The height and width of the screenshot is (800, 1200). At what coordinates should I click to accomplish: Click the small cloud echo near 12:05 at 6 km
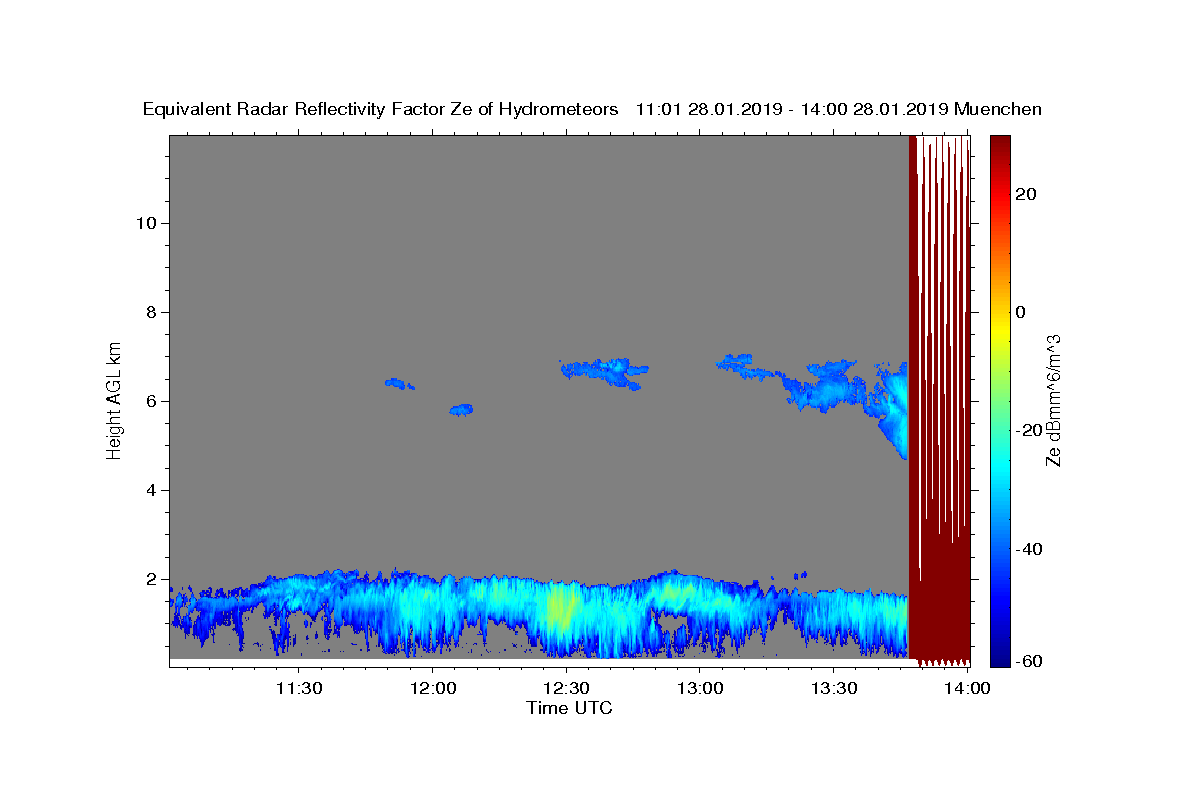461,409
